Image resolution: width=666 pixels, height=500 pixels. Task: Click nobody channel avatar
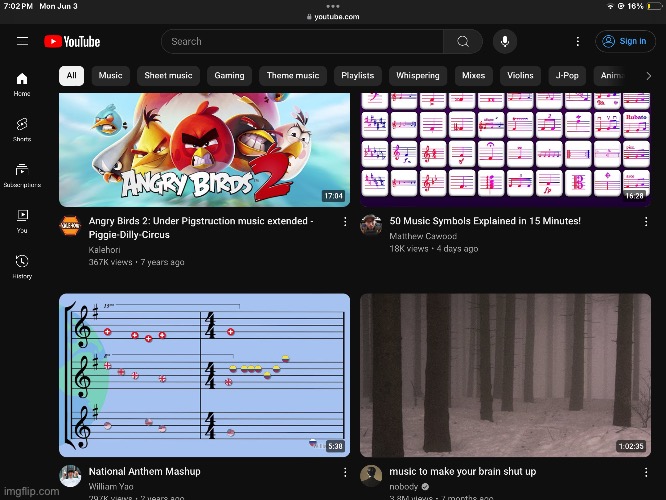click(x=371, y=476)
